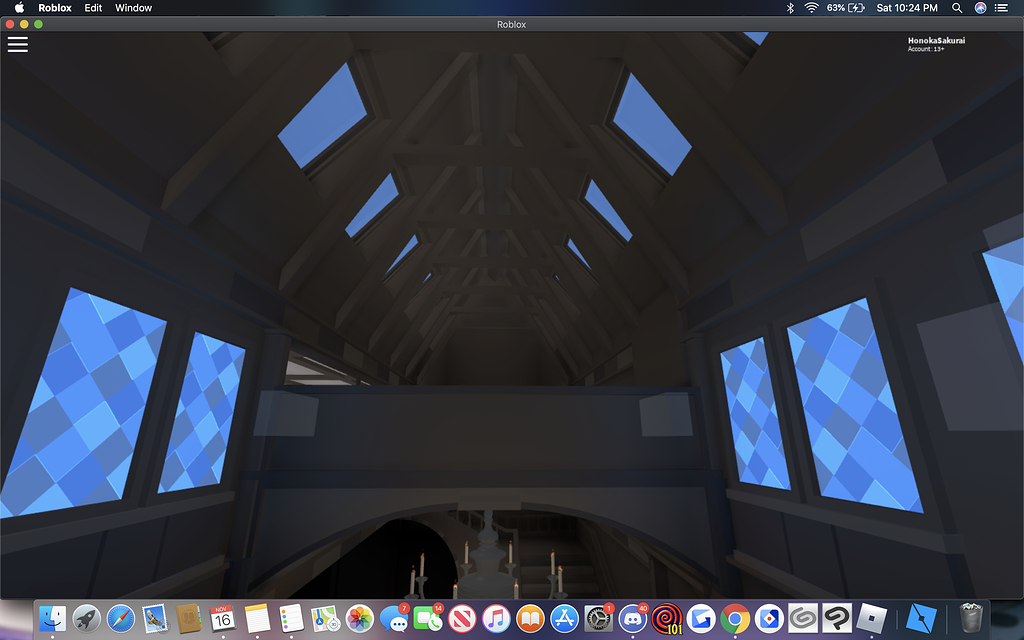Screen dimensions: 1024x640
Task: Open the Edit menu
Action: [x=93, y=8]
